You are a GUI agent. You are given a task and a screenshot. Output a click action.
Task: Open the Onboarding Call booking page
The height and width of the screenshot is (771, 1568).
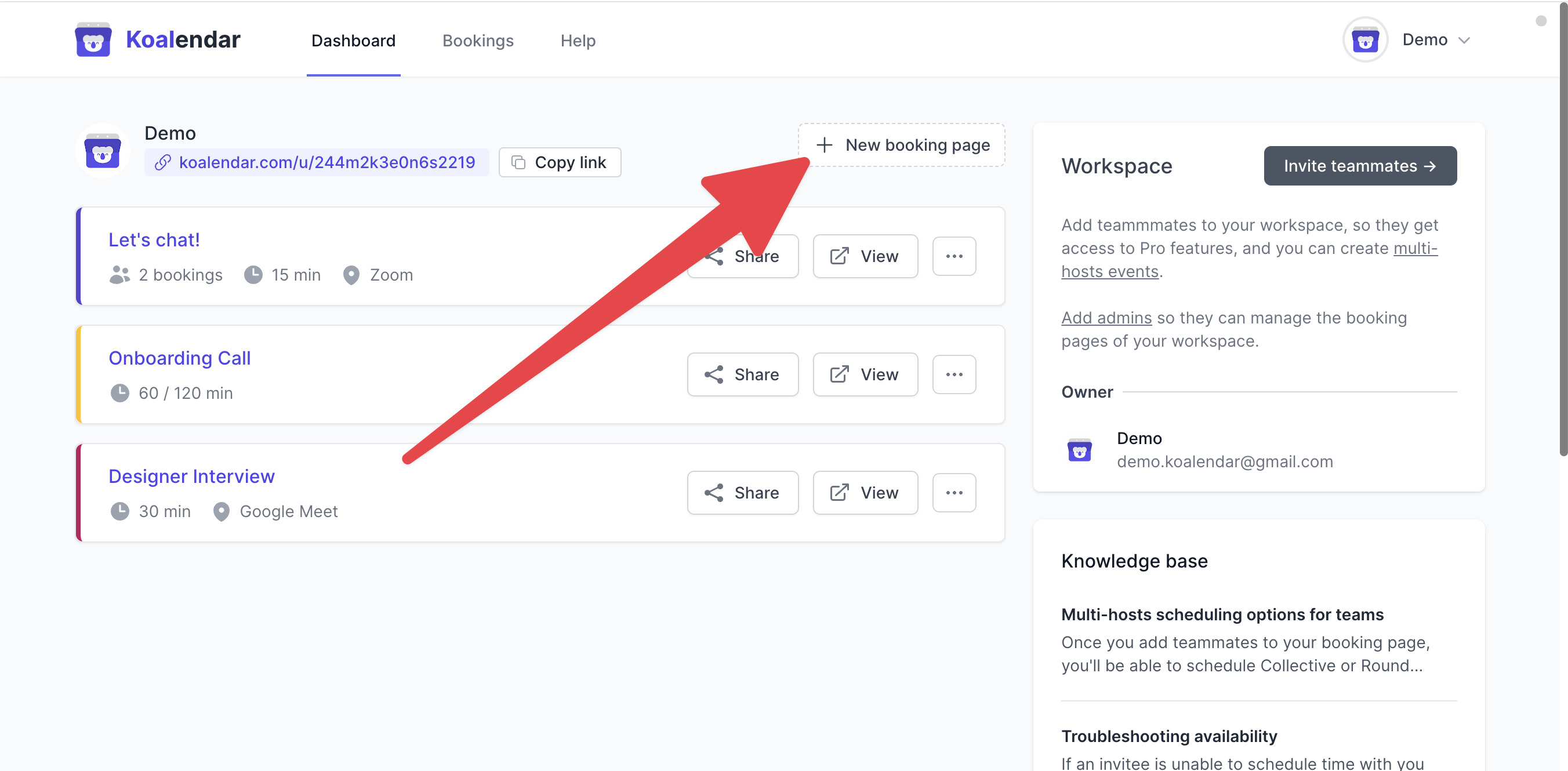[180, 358]
